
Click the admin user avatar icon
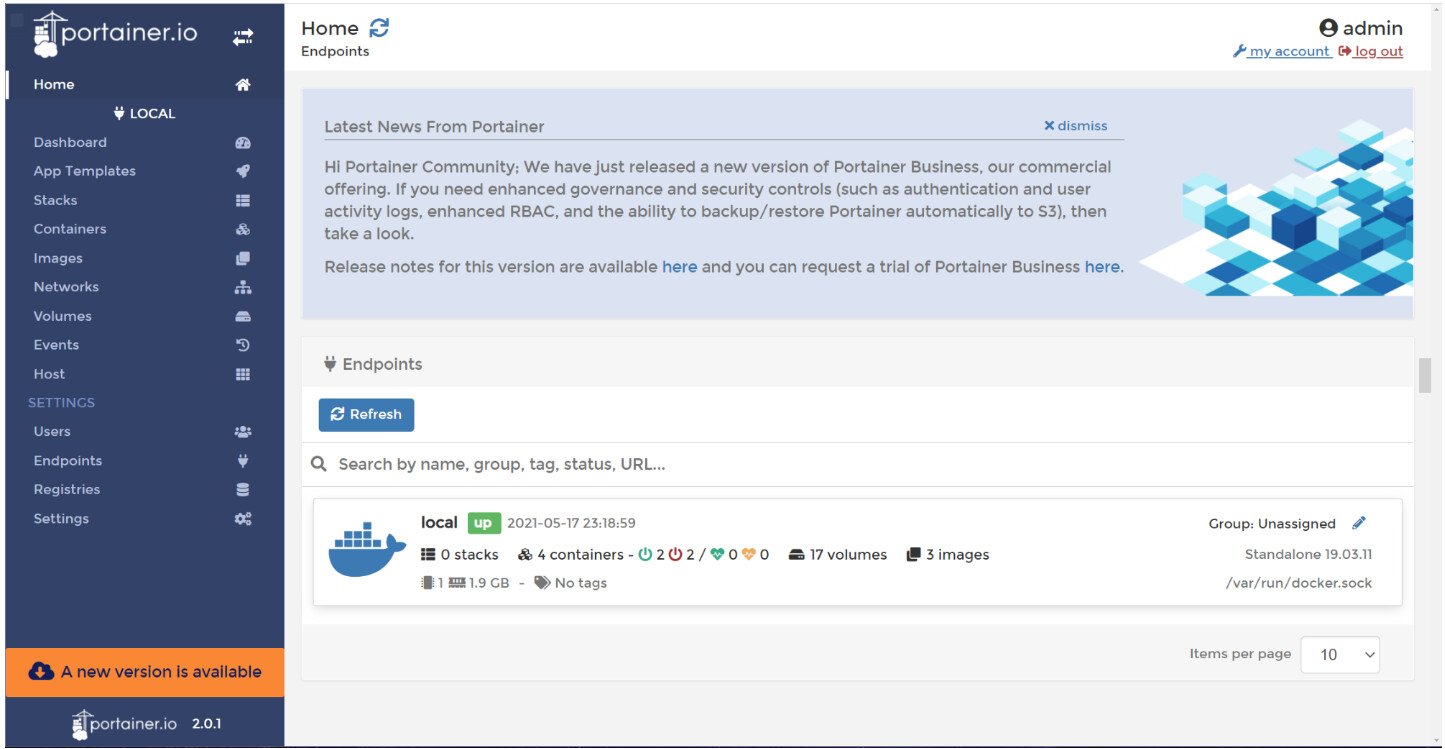(x=1328, y=28)
